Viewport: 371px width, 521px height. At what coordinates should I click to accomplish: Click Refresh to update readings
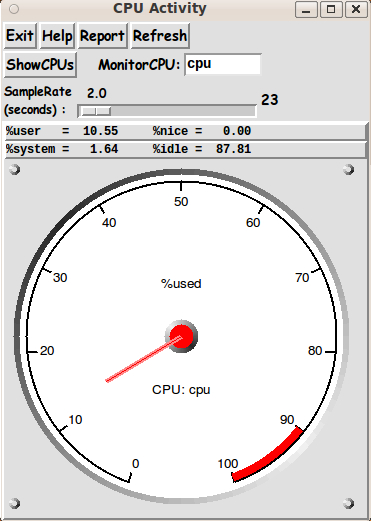(160, 36)
